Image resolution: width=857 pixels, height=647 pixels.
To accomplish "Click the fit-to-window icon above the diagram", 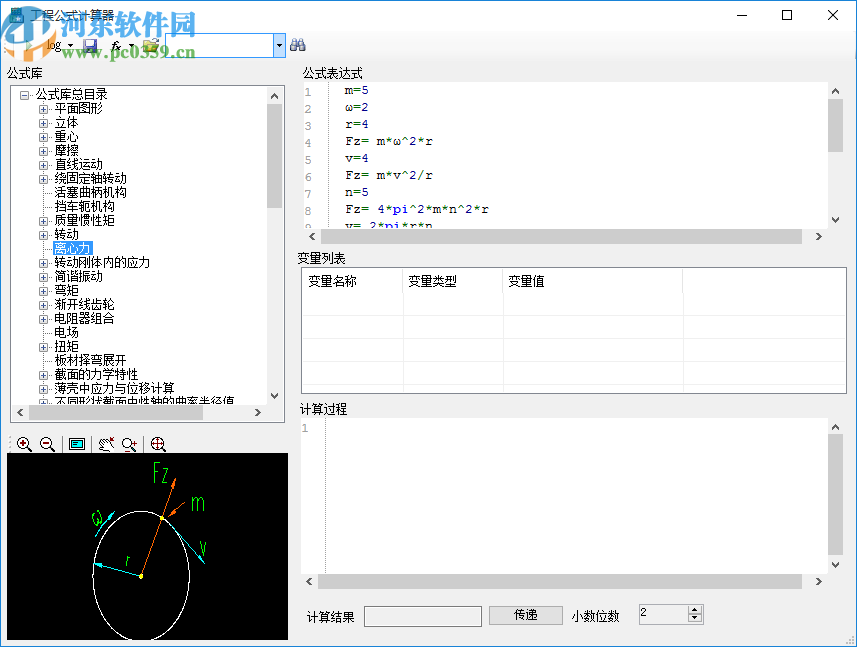I will (77, 444).
